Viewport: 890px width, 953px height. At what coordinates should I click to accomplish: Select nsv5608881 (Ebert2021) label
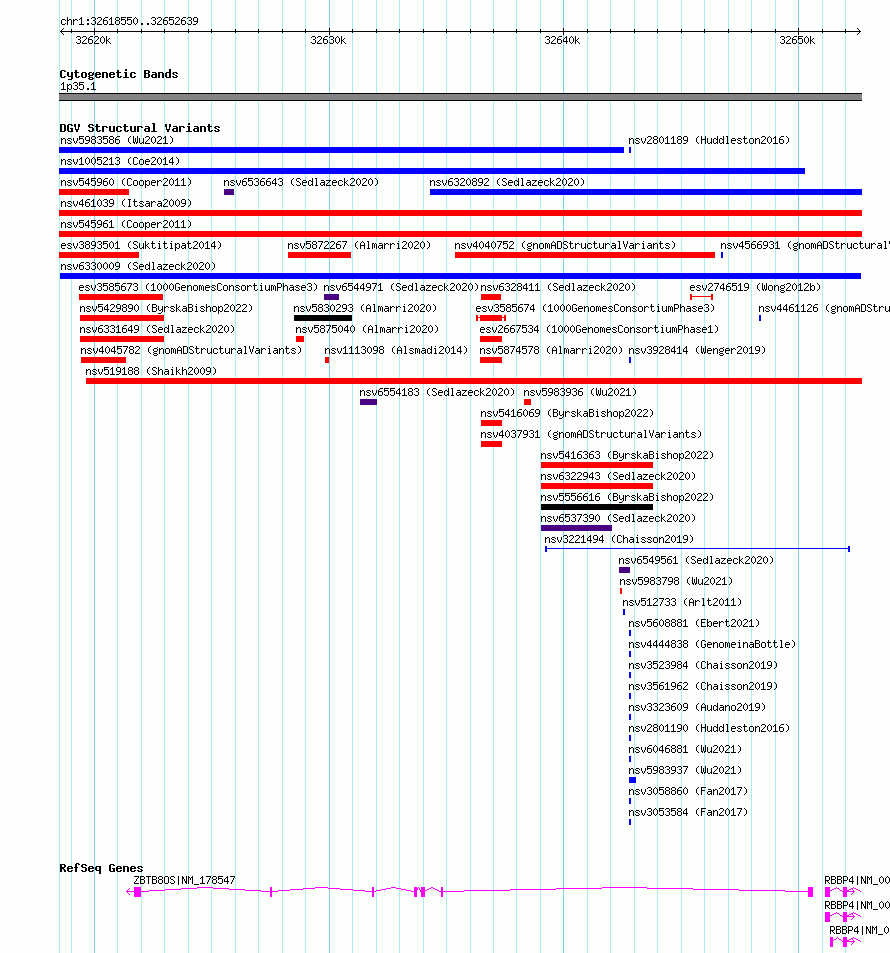694,624
